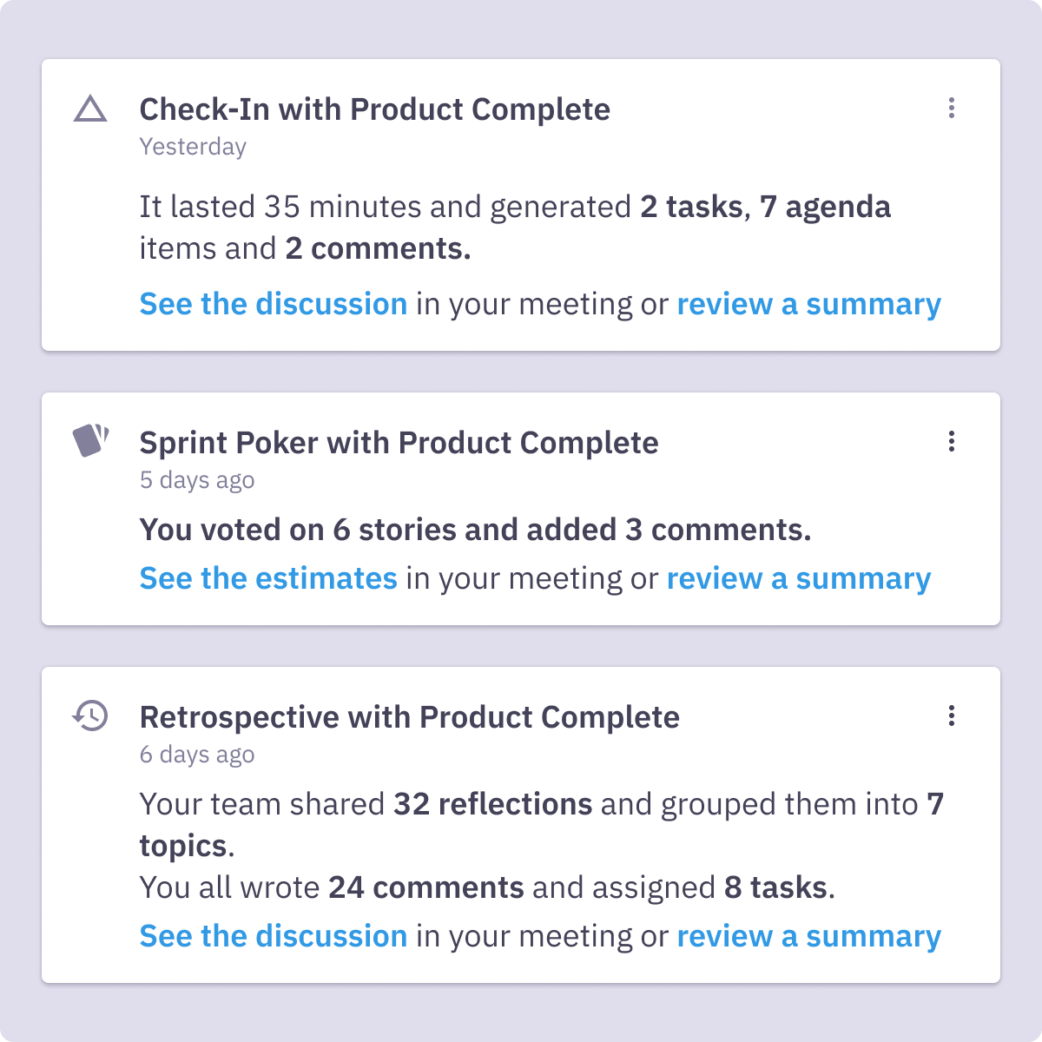
Task: Open 'review a summary' in the Sprint Poker card
Action: coord(799,579)
